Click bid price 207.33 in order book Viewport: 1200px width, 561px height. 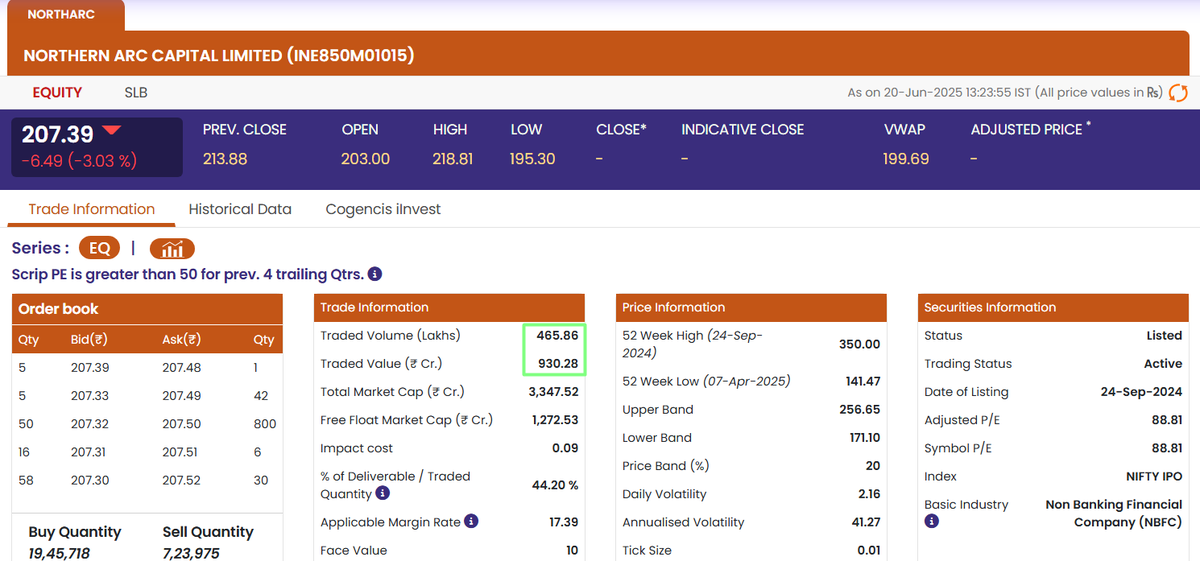[90, 396]
